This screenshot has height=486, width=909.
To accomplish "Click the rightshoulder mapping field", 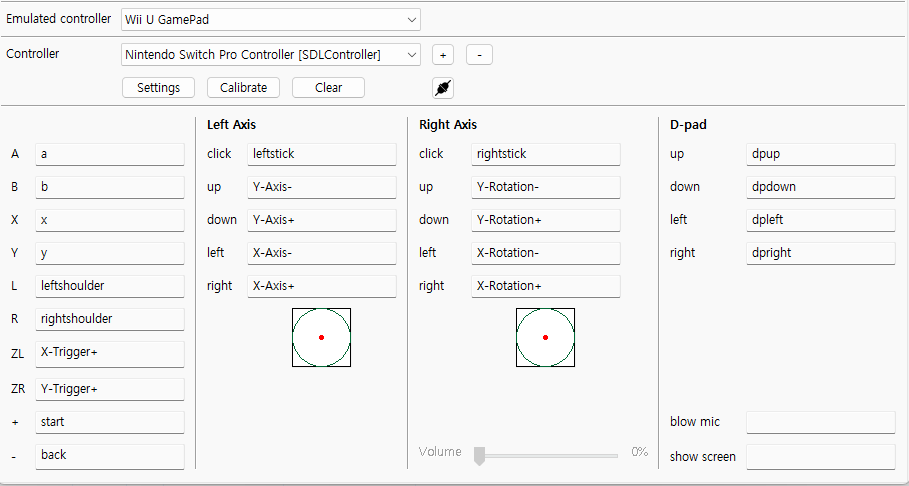I will point(110,319).
